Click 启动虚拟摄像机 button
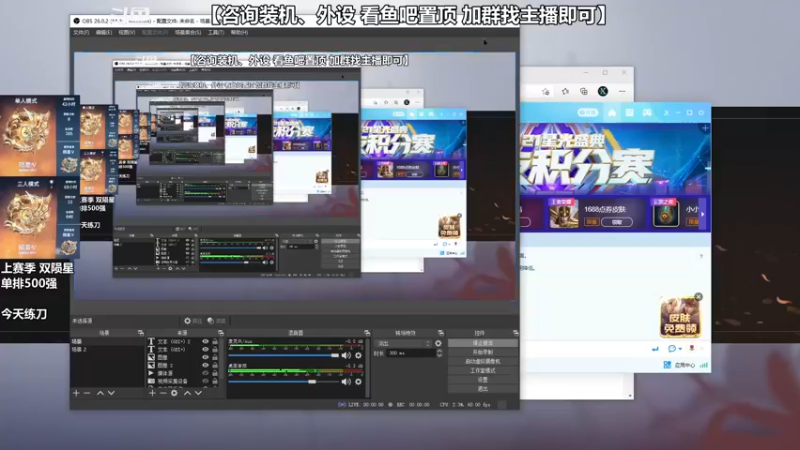This screenshot has height=450, width=800. point(483,361)
